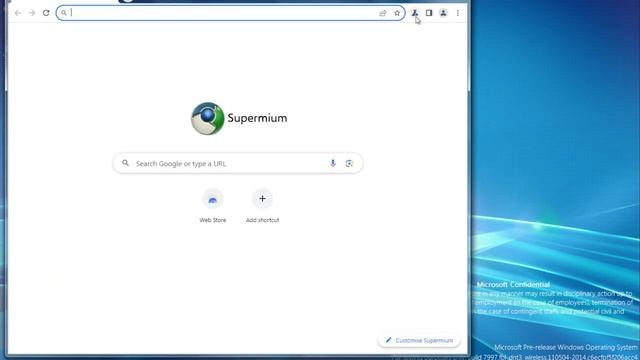Viewport: 640px width, 360px height.
Task: Click the Search Google or type a URL box
Action: [x=238, y=163]
